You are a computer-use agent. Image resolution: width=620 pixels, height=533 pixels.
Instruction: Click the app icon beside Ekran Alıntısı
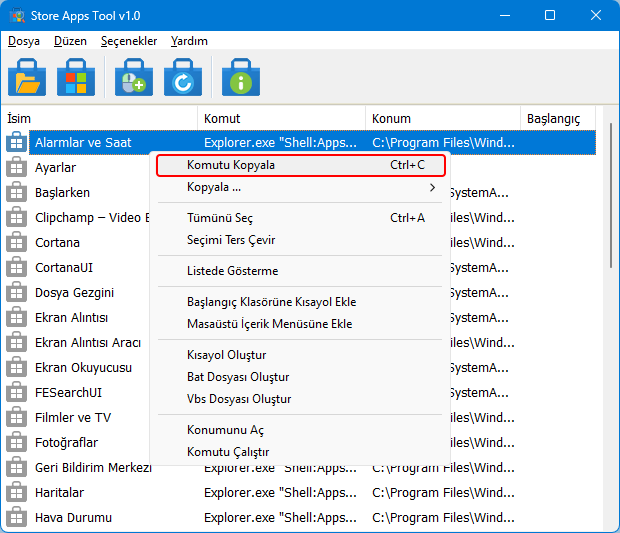click(x=16, y=317)
